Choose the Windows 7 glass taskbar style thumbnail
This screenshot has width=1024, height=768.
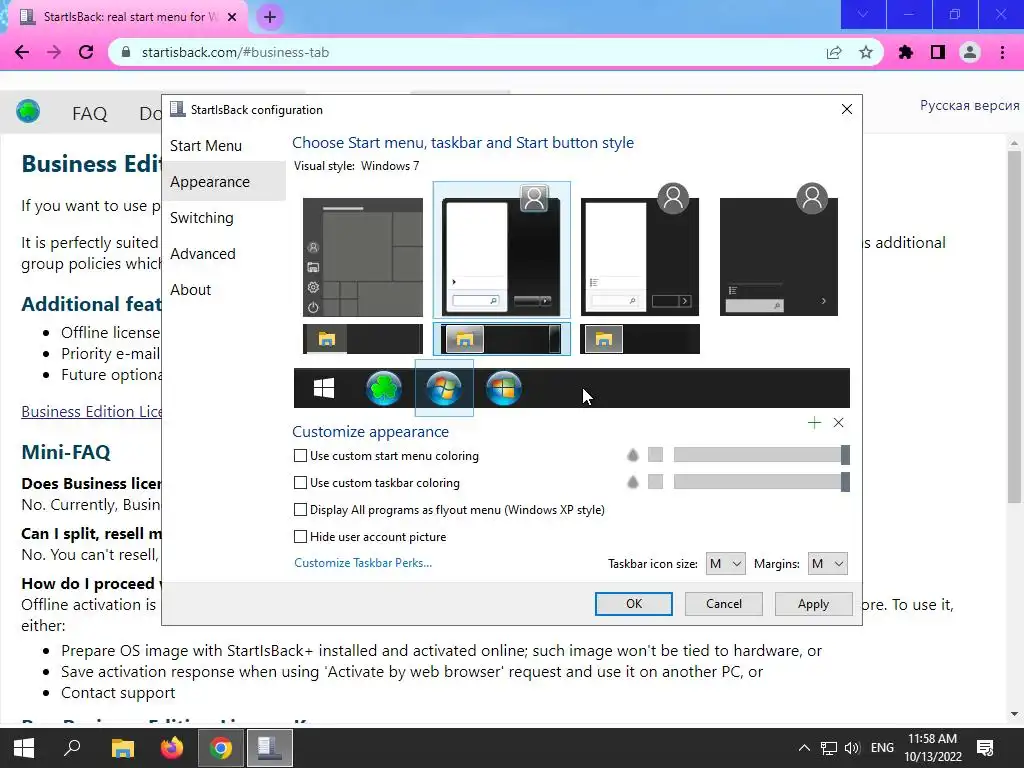[x=501, y=339]
